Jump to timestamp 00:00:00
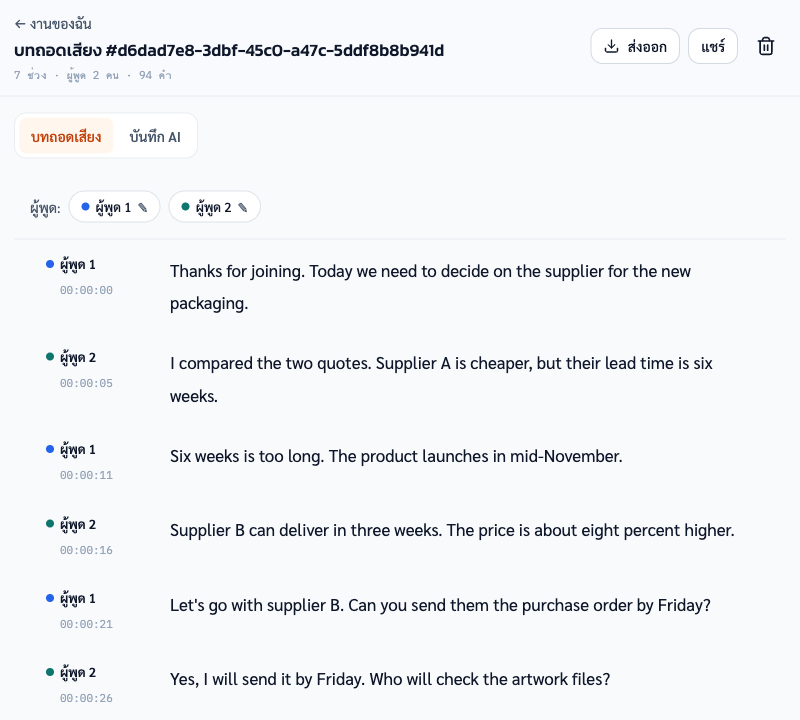 [x=86, y=290]
